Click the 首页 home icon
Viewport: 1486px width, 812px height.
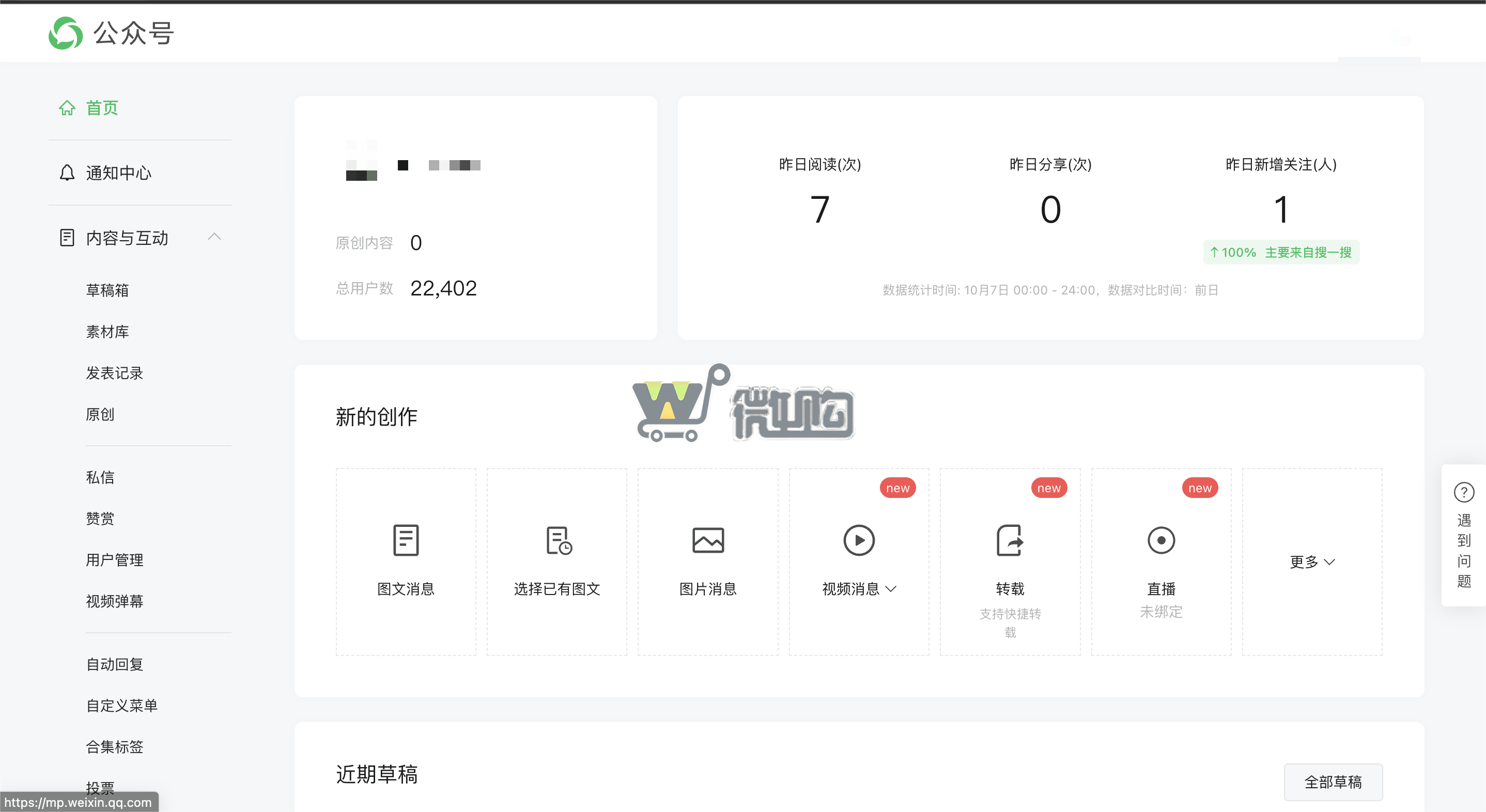click(67, 108)
